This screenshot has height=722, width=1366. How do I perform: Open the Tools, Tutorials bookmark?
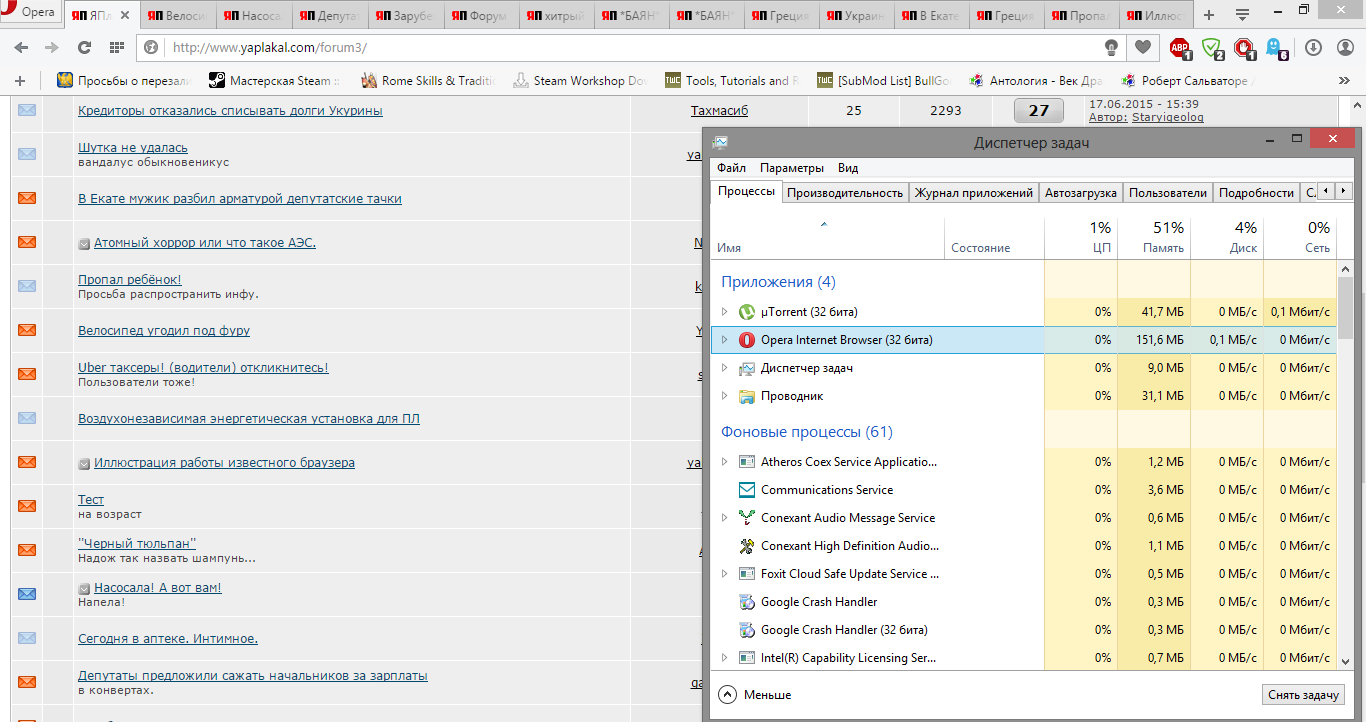[732, 81]
